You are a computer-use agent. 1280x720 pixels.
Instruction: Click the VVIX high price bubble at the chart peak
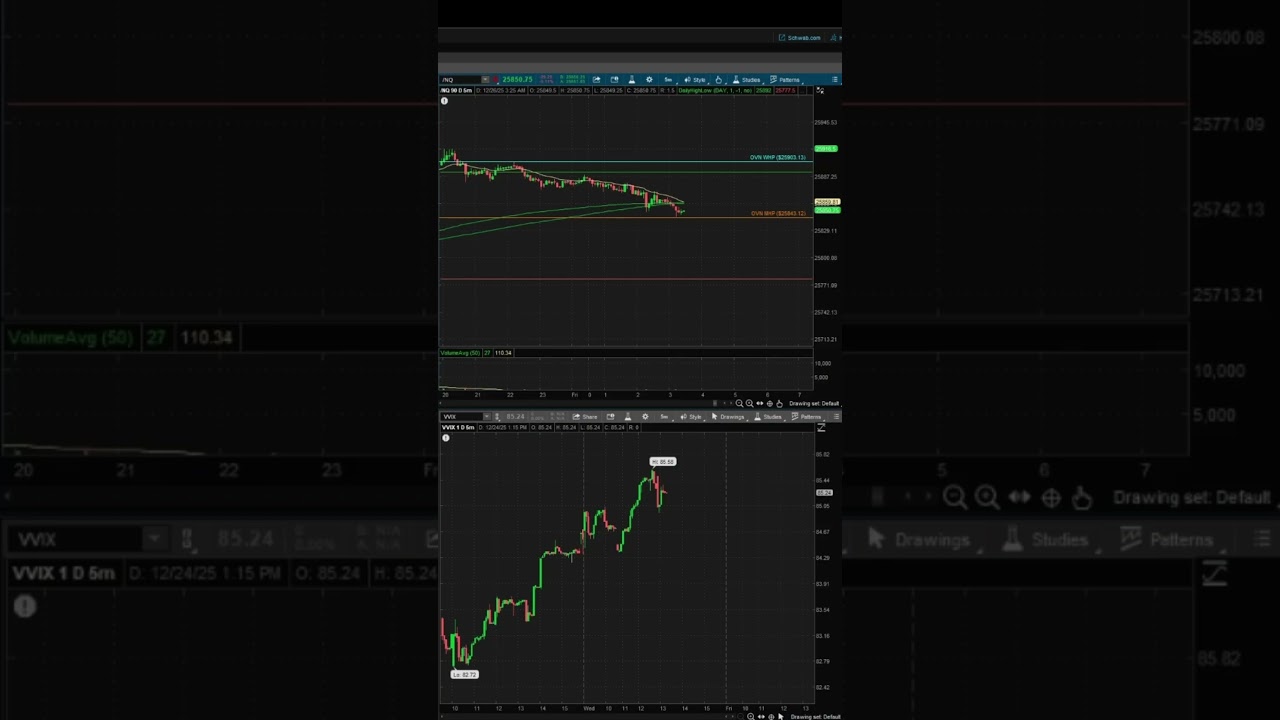click(662, 462)
